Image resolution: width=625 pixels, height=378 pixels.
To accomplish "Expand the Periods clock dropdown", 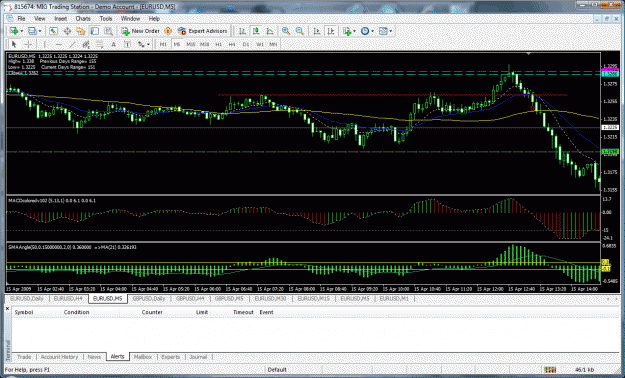I will click(372, 31).
